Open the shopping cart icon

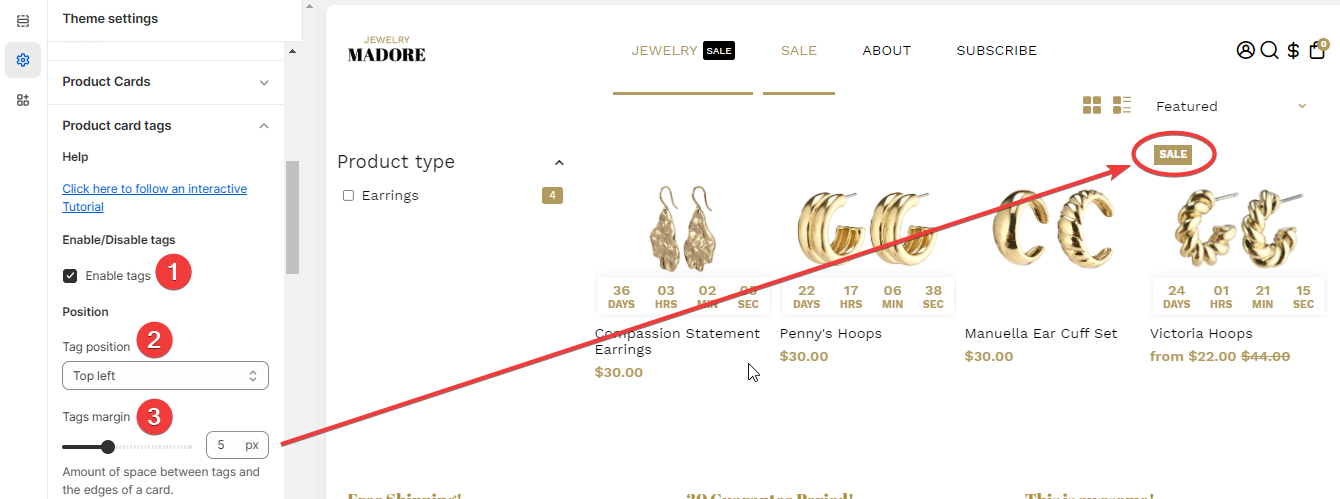[x=1317, y=50]
